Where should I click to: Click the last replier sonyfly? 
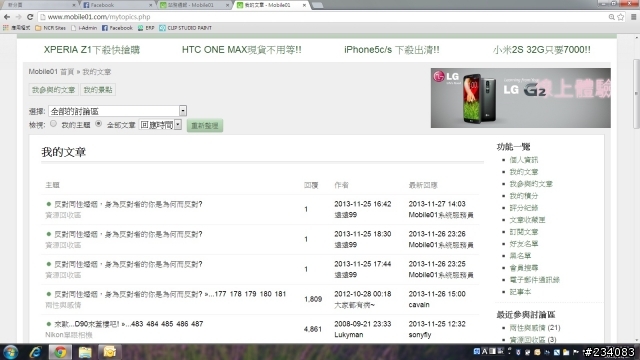tap(420, 335)
